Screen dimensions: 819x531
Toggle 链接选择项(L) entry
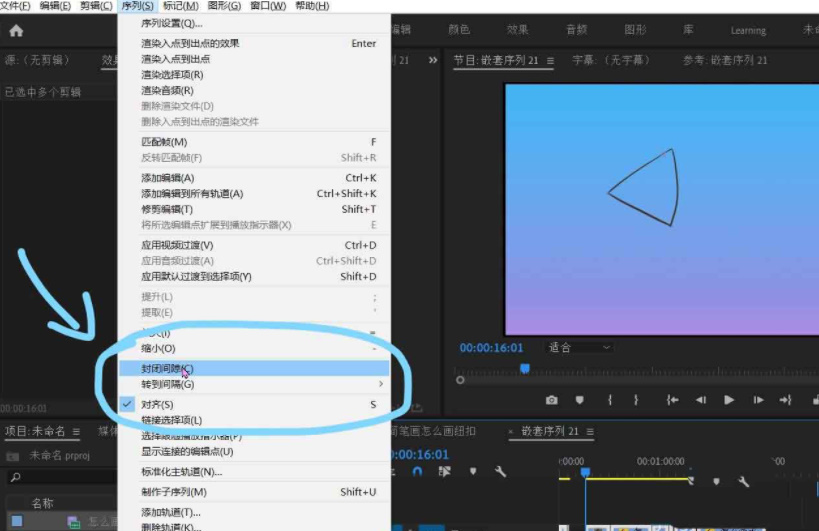tap(254, 420)
